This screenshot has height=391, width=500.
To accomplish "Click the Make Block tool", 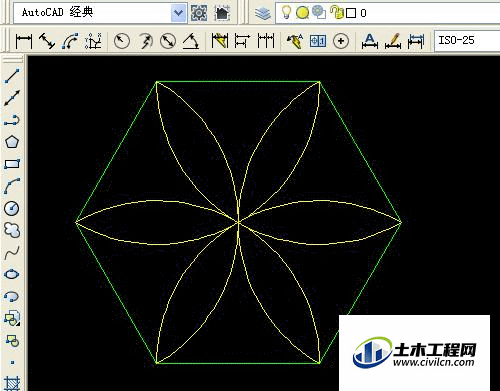I will coord(12,340).
